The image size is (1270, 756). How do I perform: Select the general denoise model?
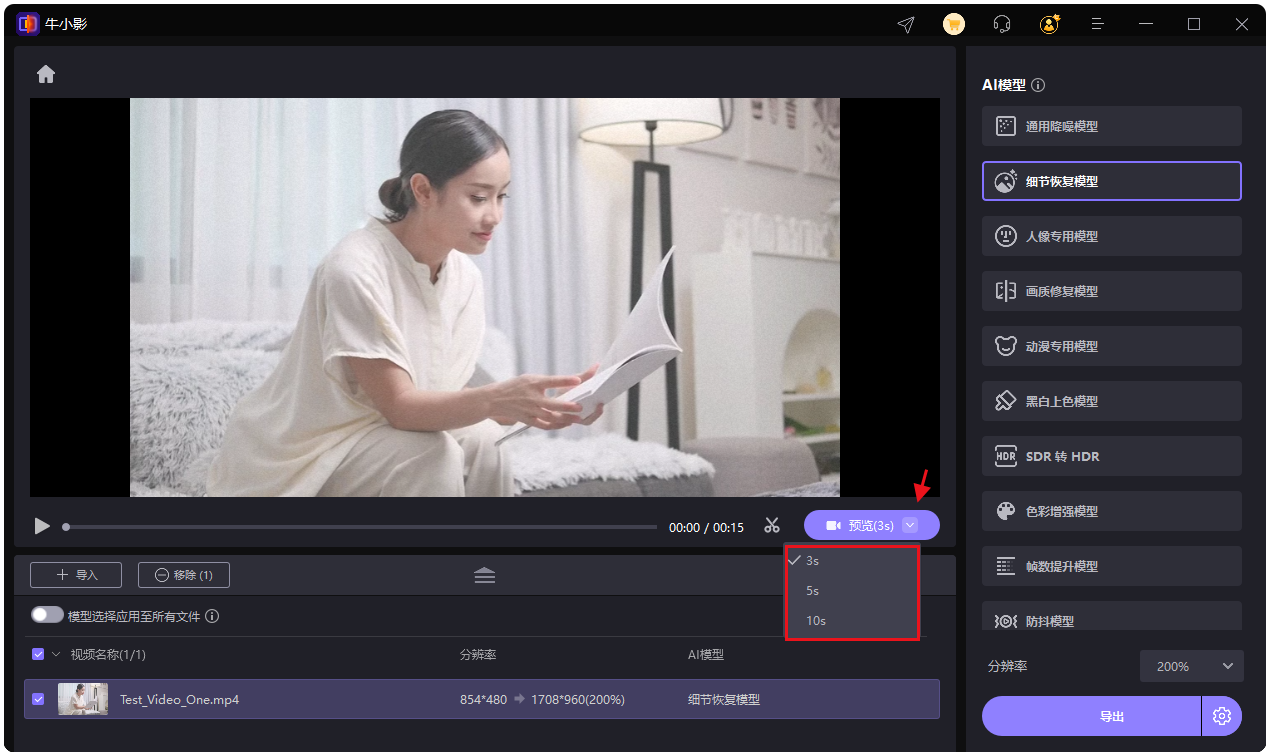(1112, 126)
